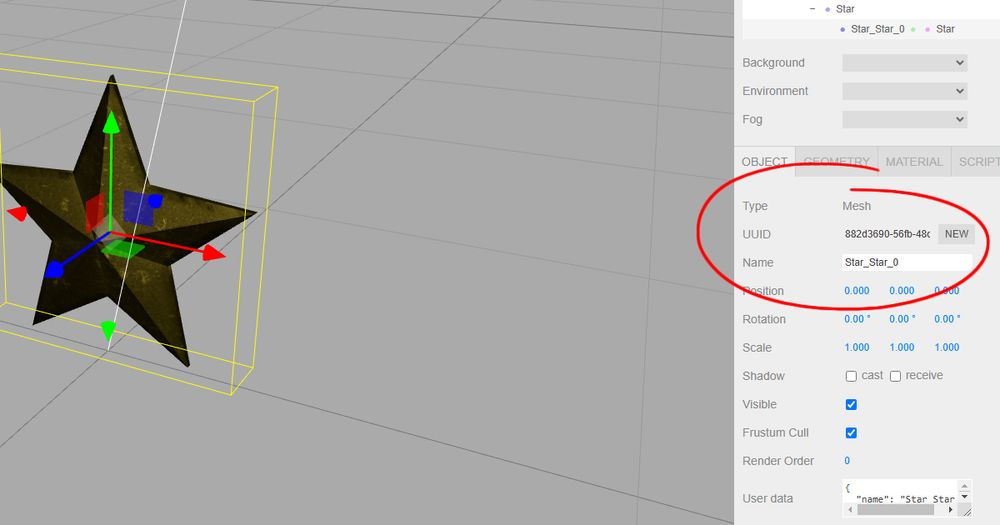Click the Background label
This screenshot has width=1000, height=525.
773,63
